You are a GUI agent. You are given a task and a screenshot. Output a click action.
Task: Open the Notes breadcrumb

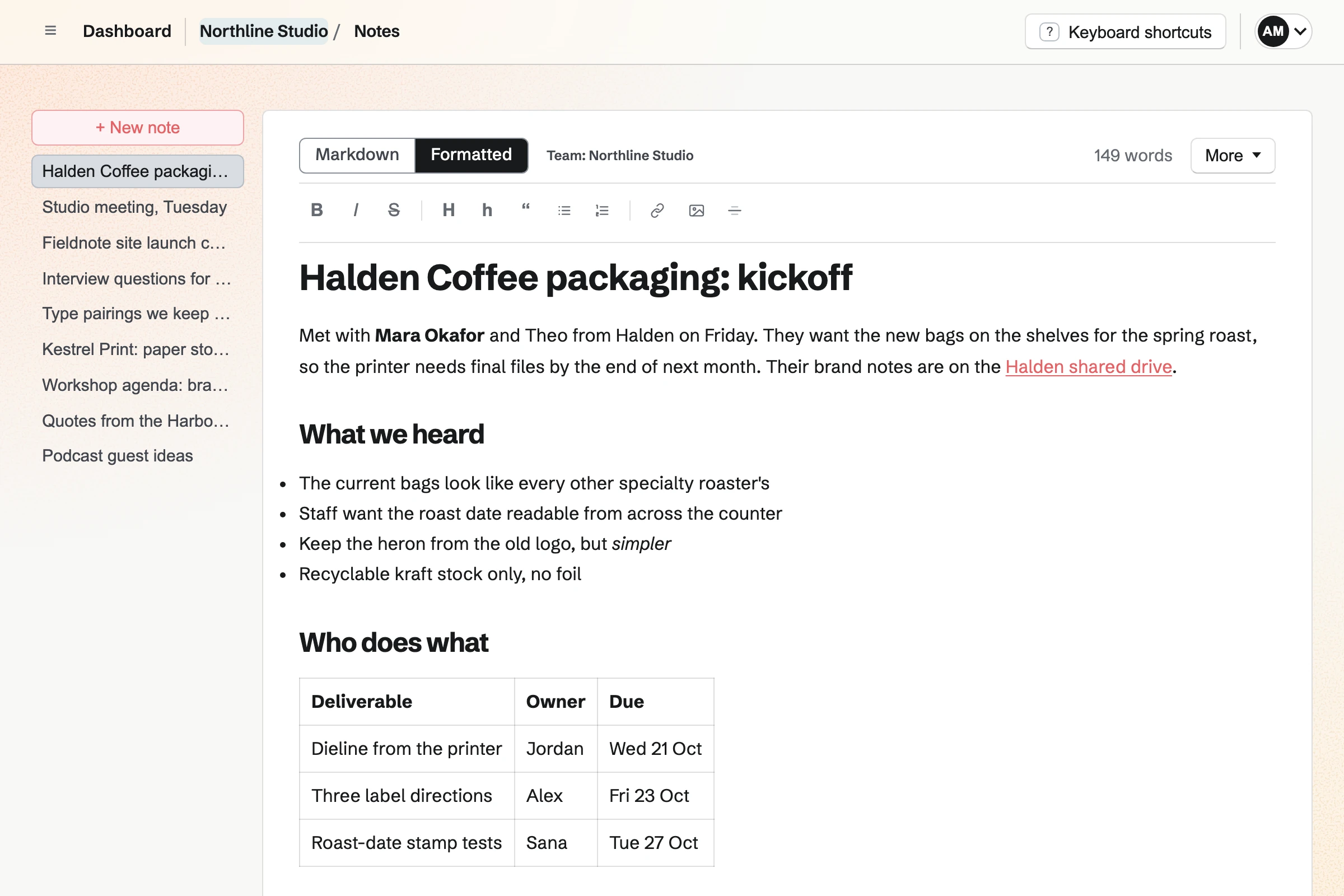tap(376, 31)
